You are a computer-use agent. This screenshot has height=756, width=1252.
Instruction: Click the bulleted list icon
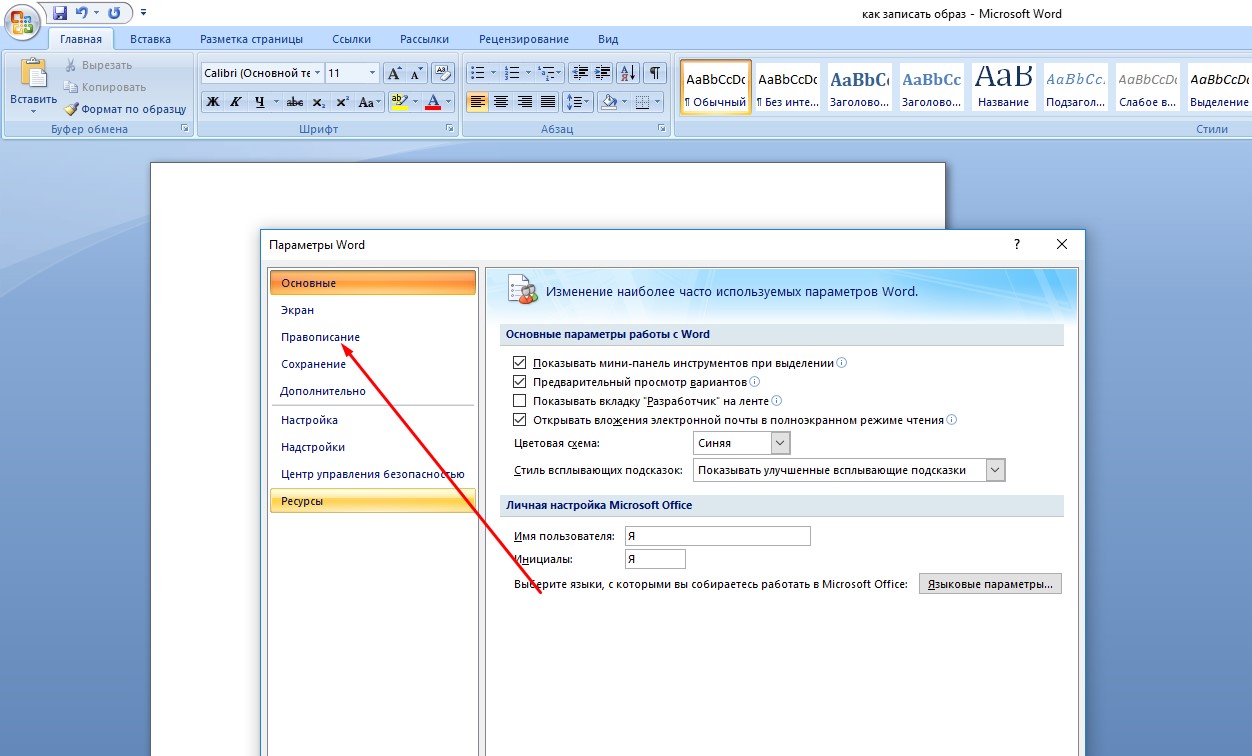tap(477, 73)
